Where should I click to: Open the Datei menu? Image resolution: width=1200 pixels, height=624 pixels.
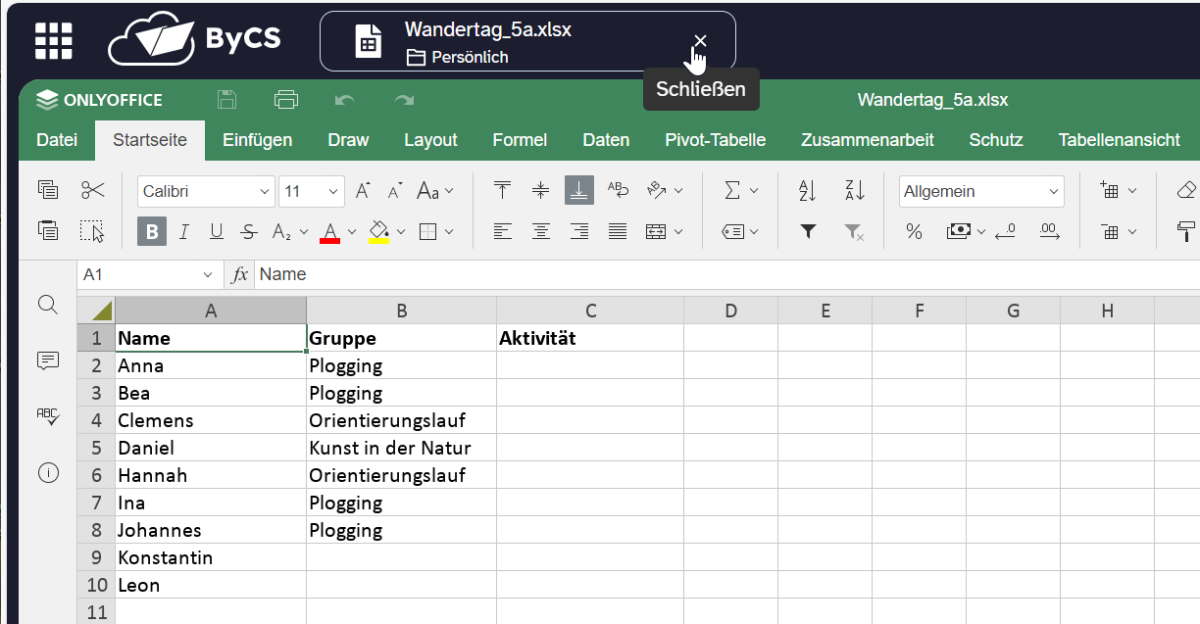point(57,140)
